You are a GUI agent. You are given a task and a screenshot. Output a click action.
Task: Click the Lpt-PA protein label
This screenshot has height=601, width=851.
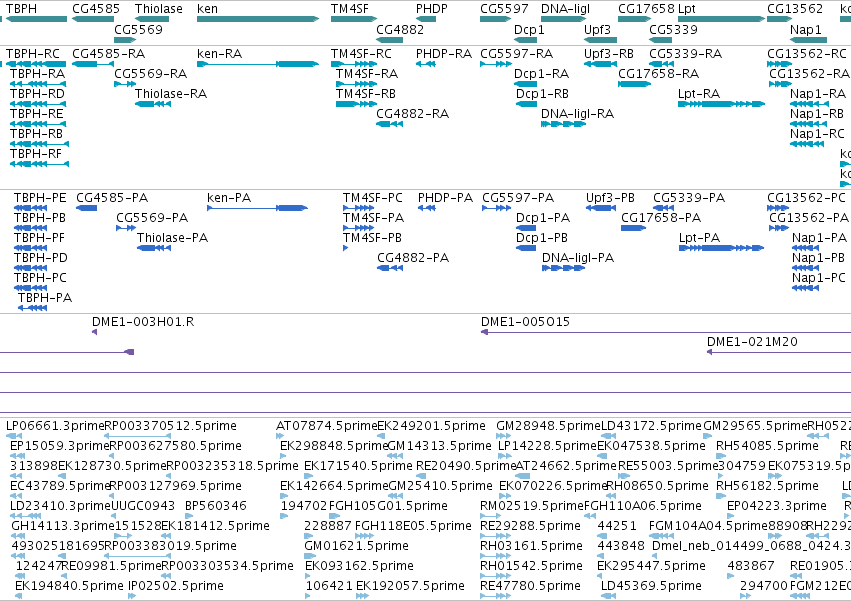click(700, 238)
